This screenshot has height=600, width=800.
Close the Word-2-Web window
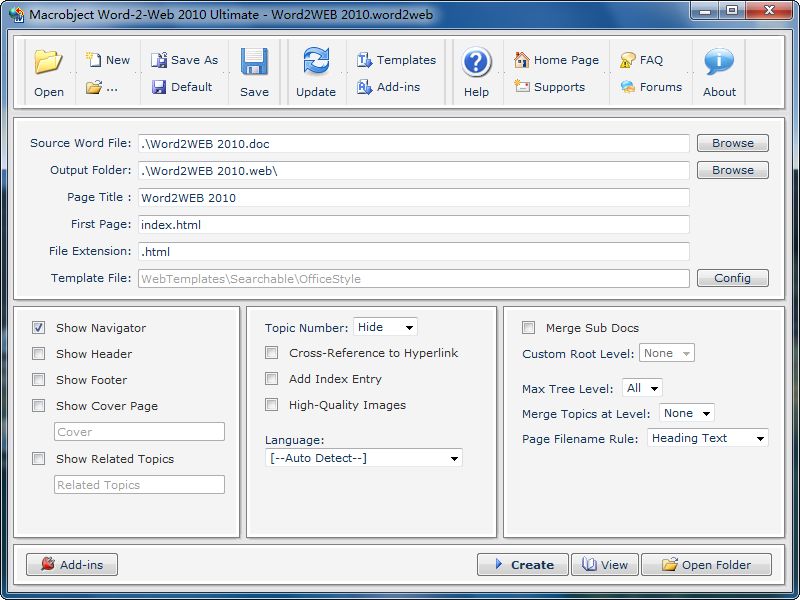pos(769,11)
